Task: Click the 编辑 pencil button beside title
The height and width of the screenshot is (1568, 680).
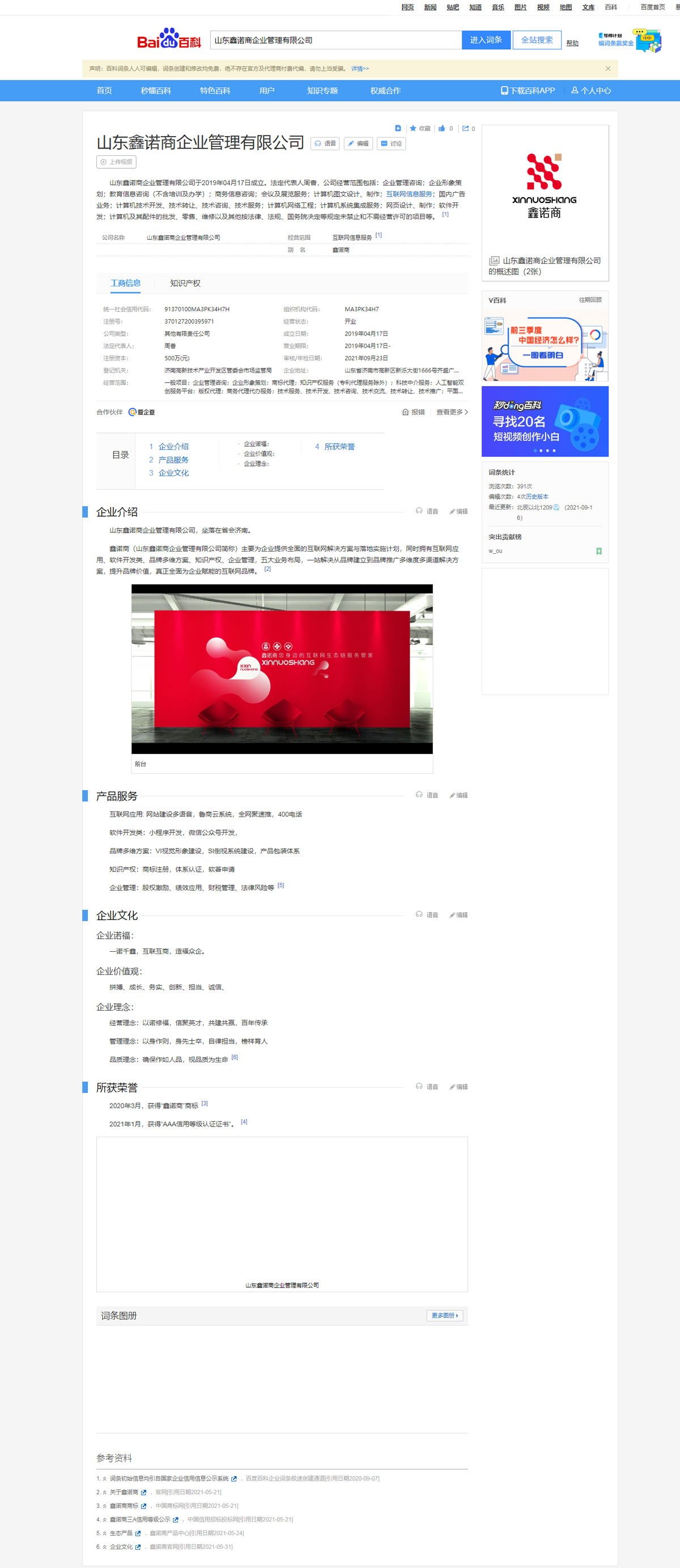Action: click(358, 143)
